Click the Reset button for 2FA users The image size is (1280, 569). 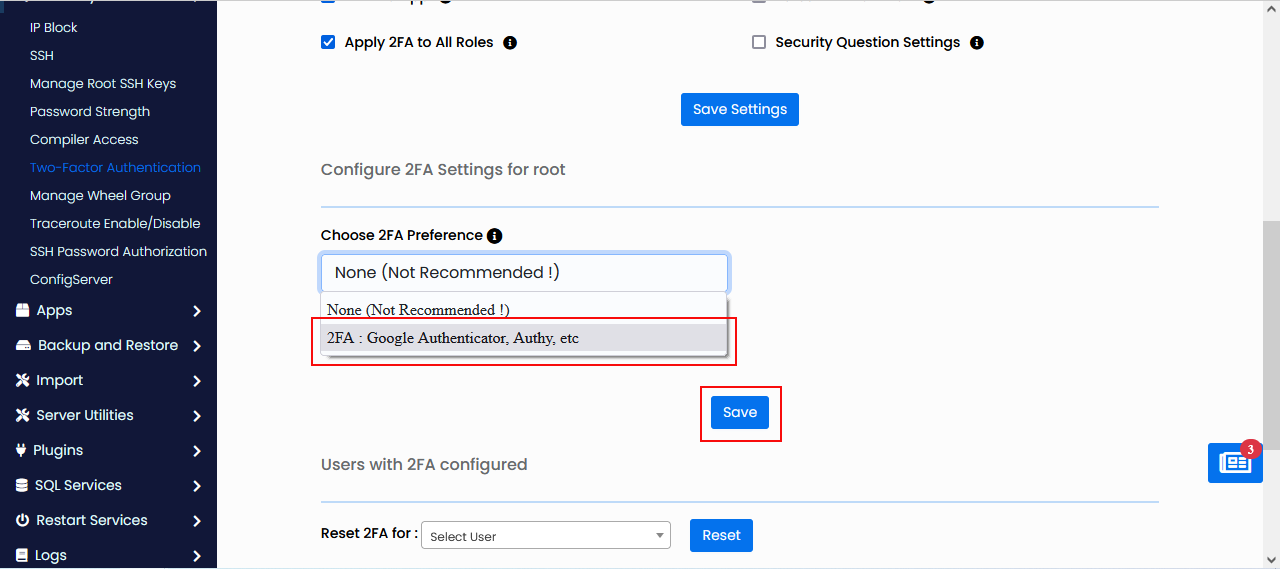coord(721,535)
